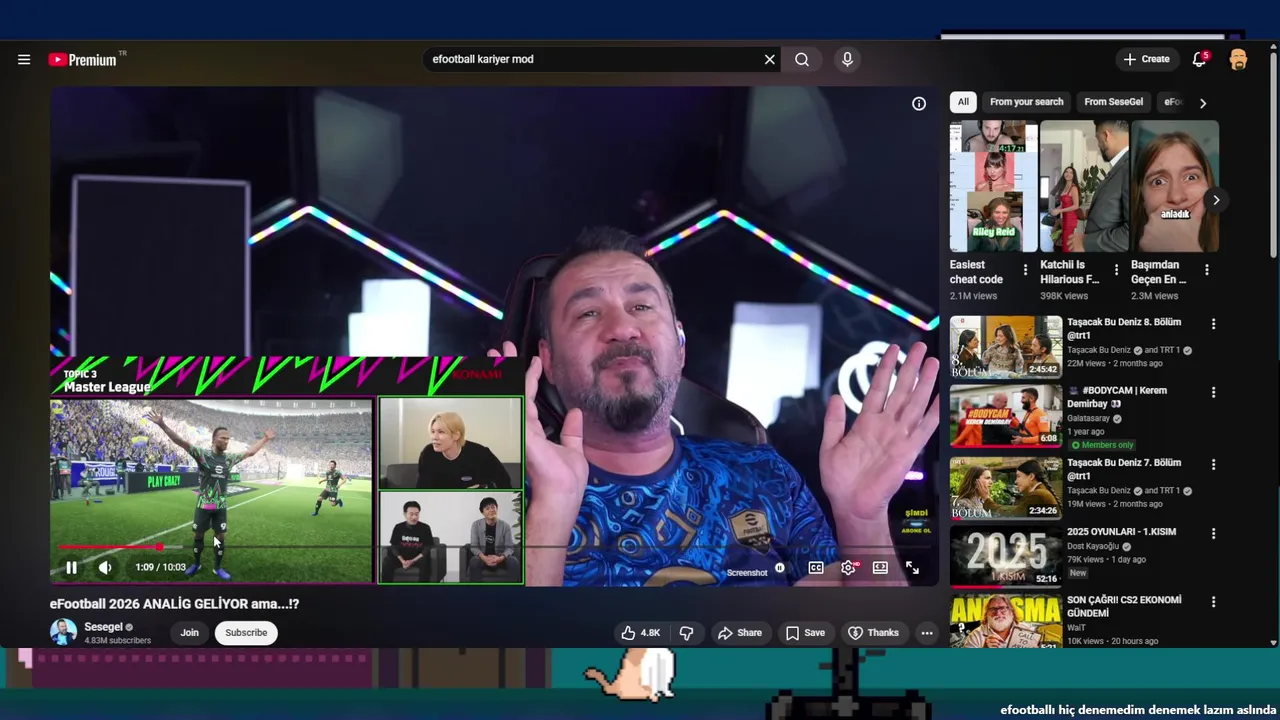Click the 1:09 / 10:03 time display
Viewport: 1280px width, 720px height.
pos(160,567)
